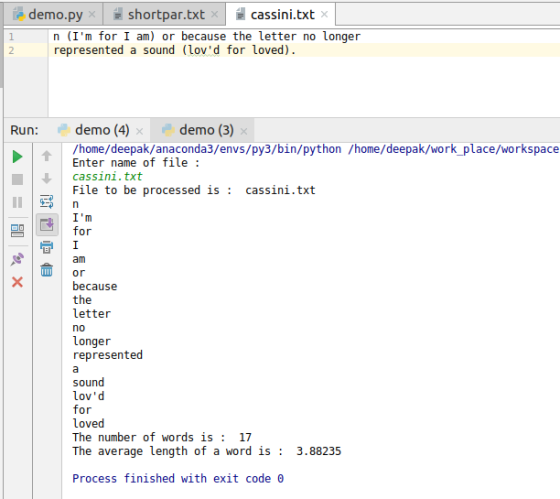The height and width of the screenshot is (499, 560).
Task: Click the text file icon on cassini.txt tab
Action: pos(241,15)
